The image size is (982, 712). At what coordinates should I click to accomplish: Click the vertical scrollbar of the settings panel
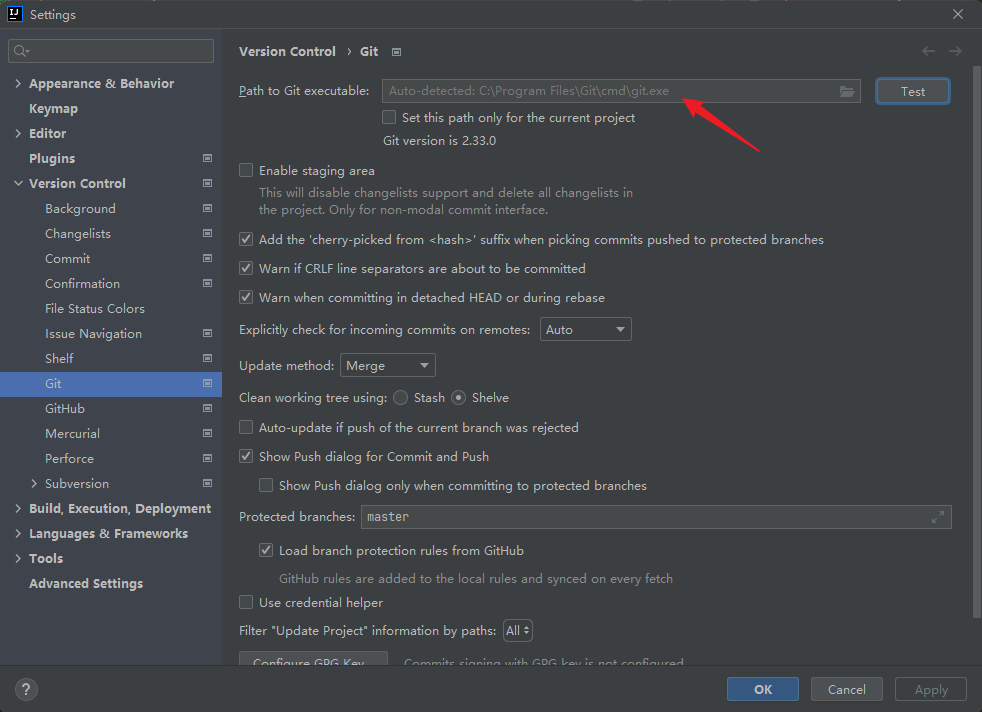[x=976, y=341]
